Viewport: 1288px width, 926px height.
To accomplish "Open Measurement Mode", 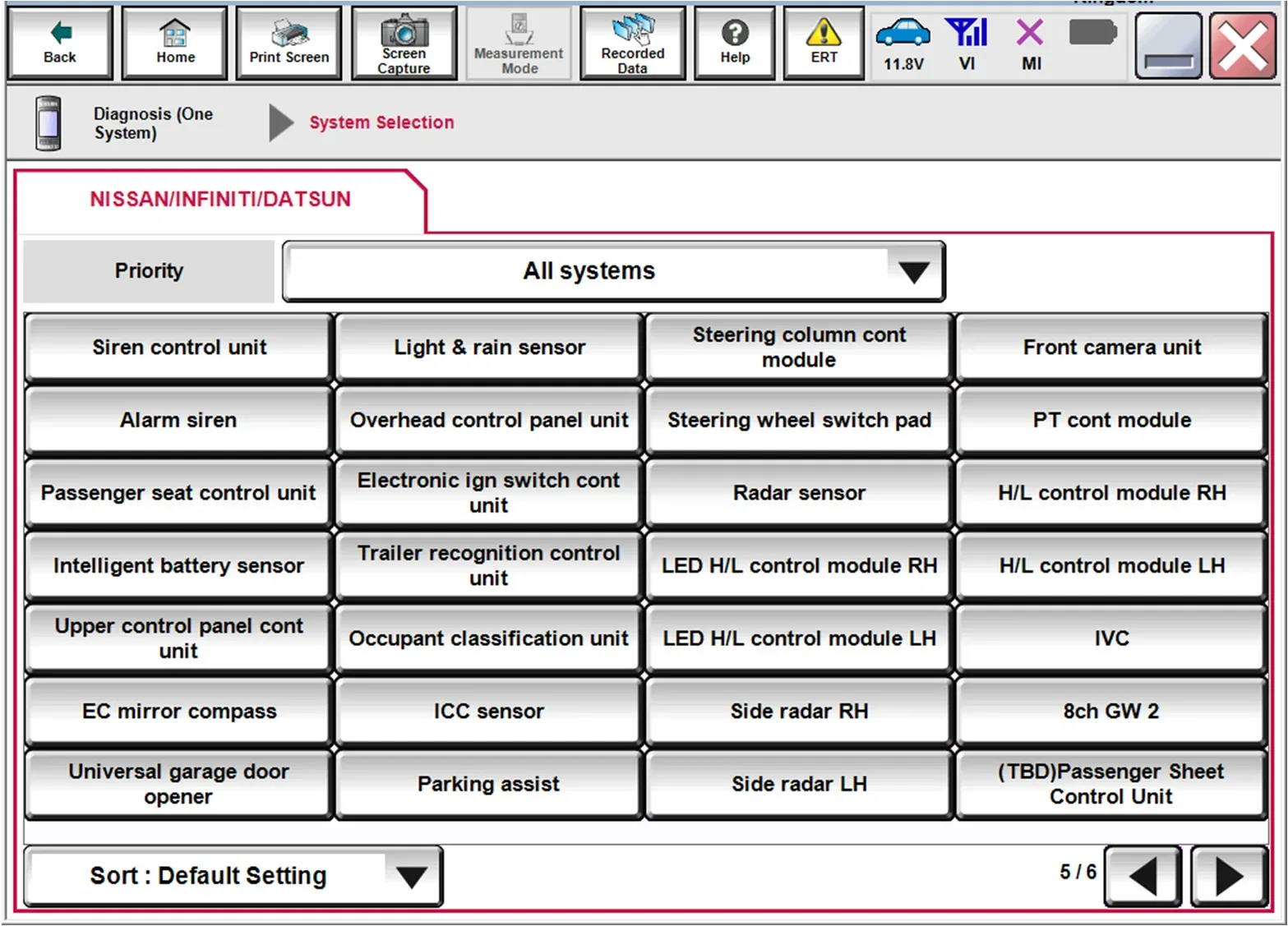I will click(519, 44).
